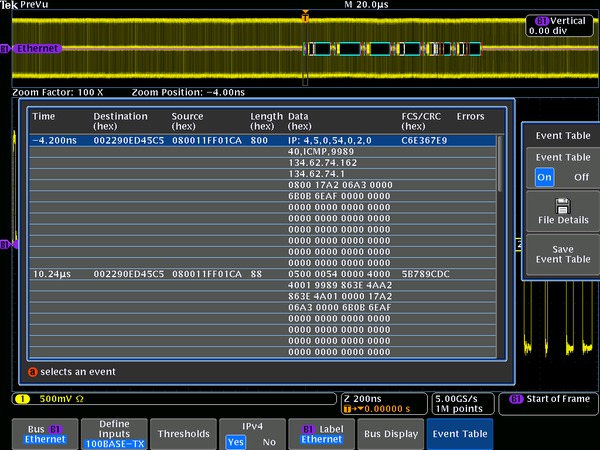600x450 pixels.
Task: Open Define Inputs 100BASE-TX menu
Action: 114,434
